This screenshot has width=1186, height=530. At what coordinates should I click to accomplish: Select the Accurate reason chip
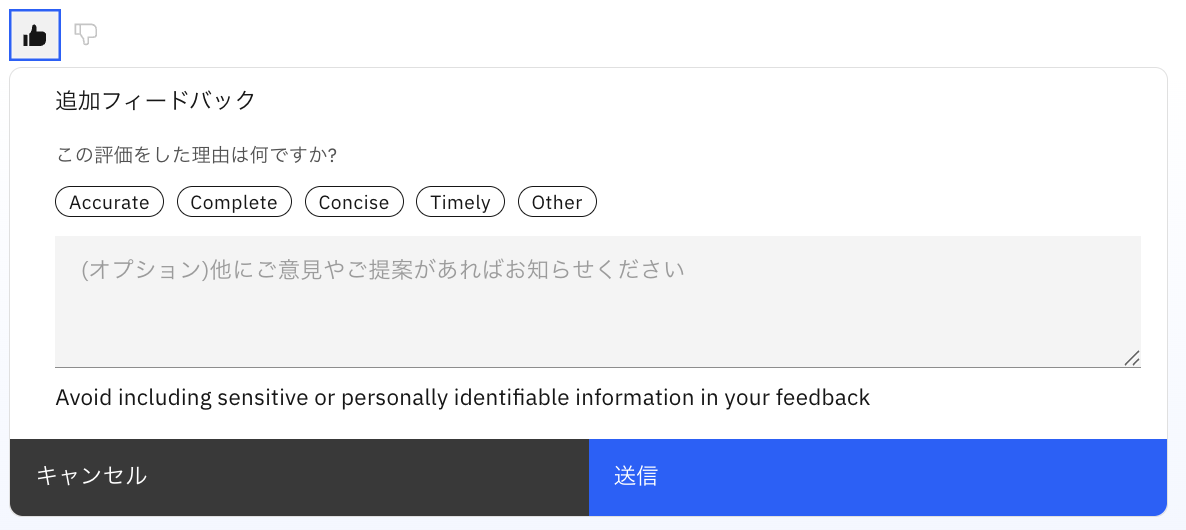109,202
